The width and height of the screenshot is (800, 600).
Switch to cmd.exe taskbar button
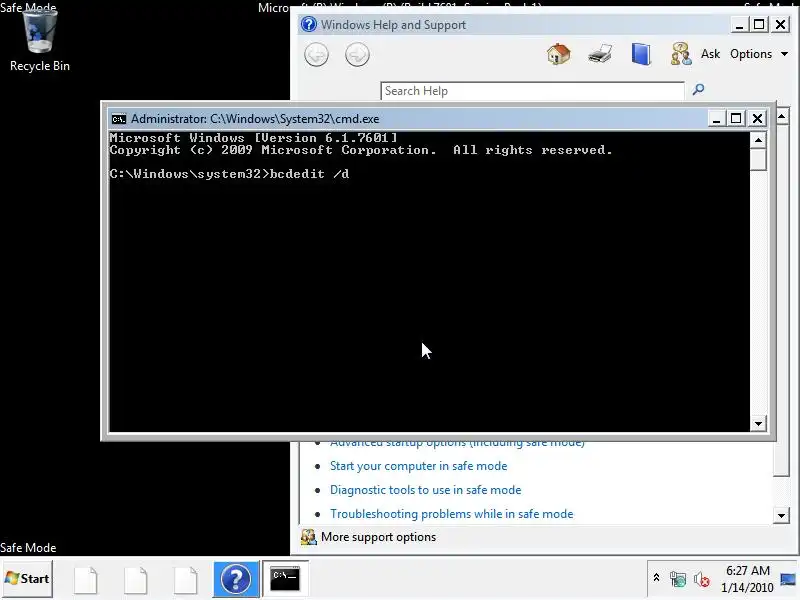pyautogui.click(x=285, y=579)
